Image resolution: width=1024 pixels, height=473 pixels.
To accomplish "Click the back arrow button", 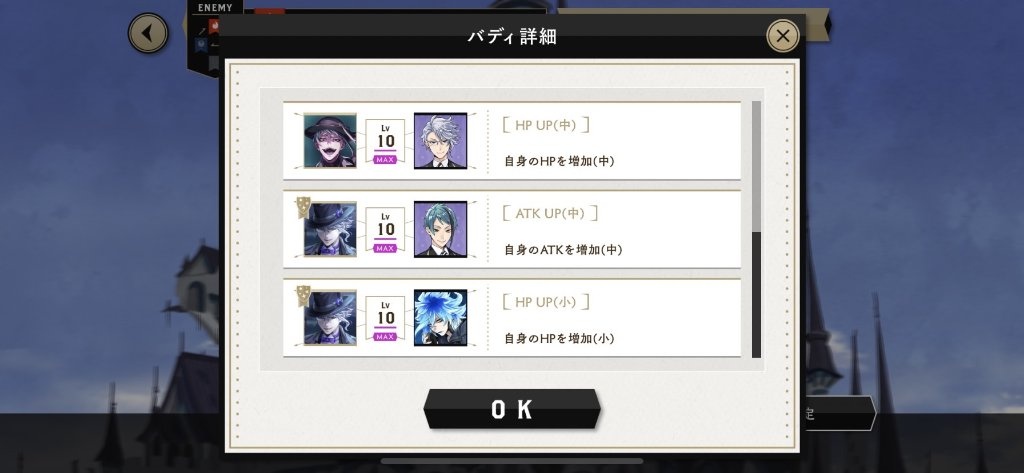I will pyautogui.click(x=148, y=33).
